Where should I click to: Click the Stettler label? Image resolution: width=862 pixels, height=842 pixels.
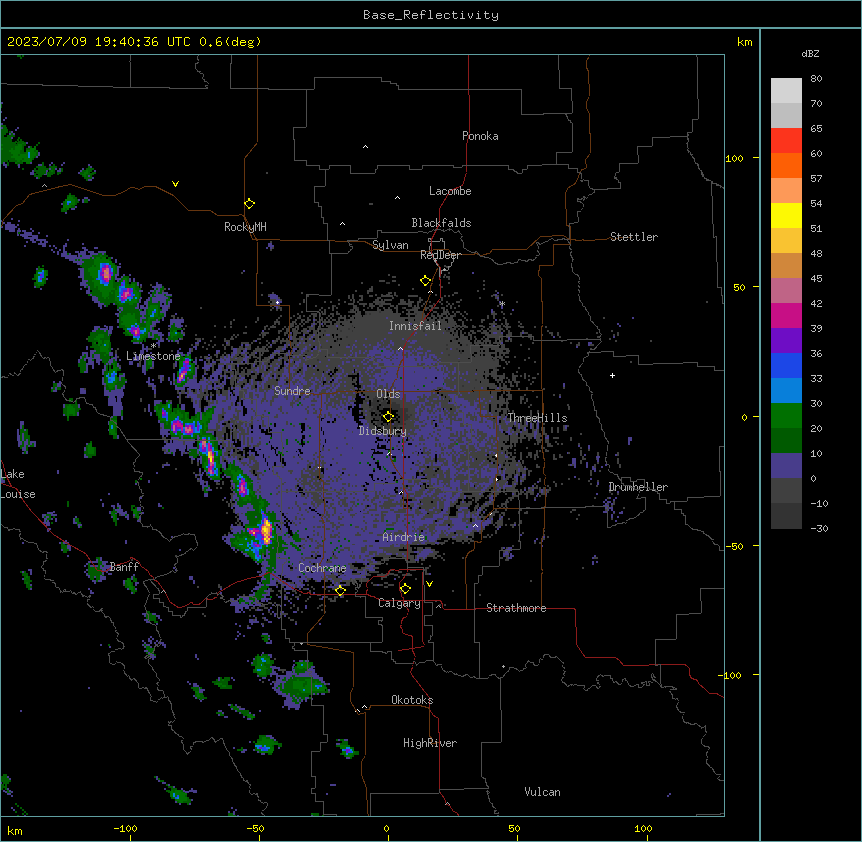tap(634, 237)
